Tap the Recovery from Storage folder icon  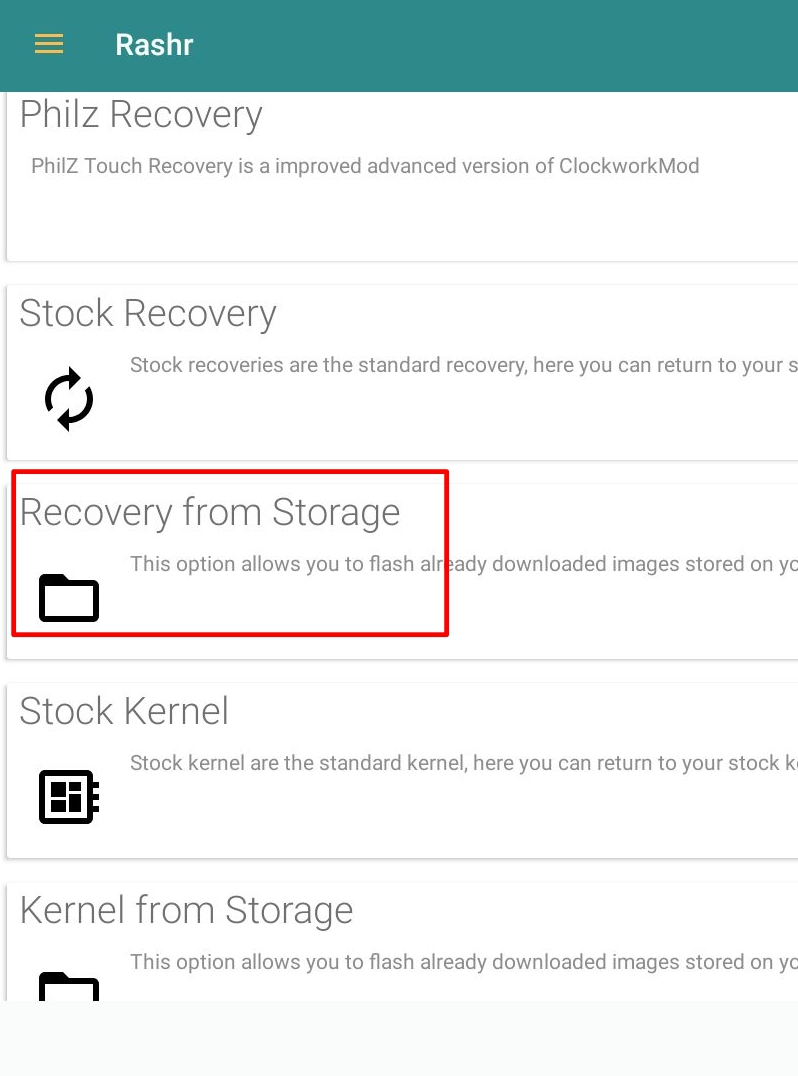69,598
